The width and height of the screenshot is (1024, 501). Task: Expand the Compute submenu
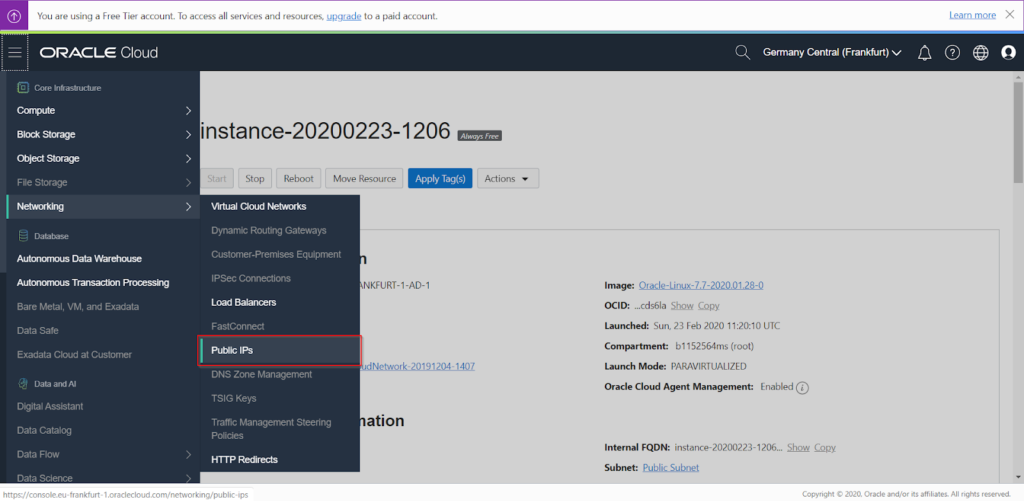coord(102,110)
